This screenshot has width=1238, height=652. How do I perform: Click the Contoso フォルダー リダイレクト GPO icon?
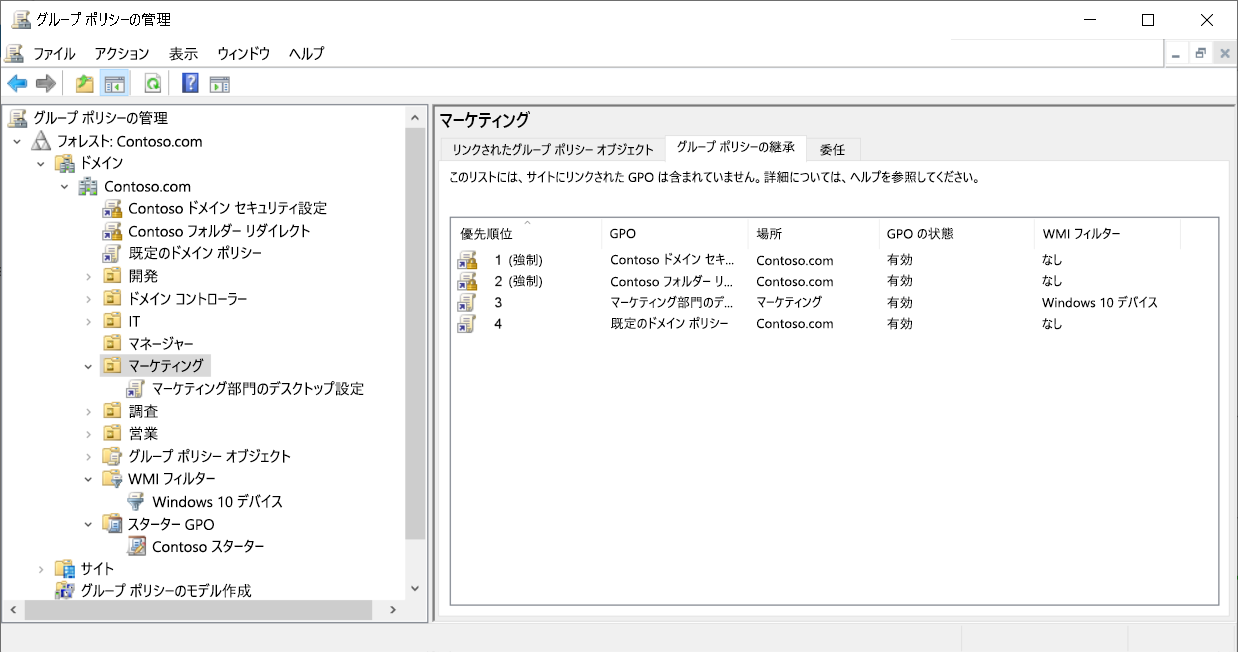point(113,230)
